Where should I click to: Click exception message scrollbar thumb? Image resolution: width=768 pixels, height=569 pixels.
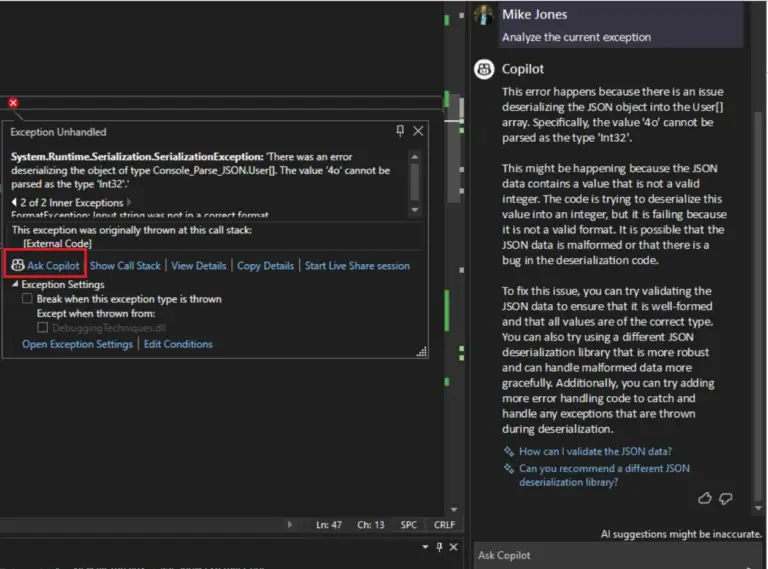(414, 181)
